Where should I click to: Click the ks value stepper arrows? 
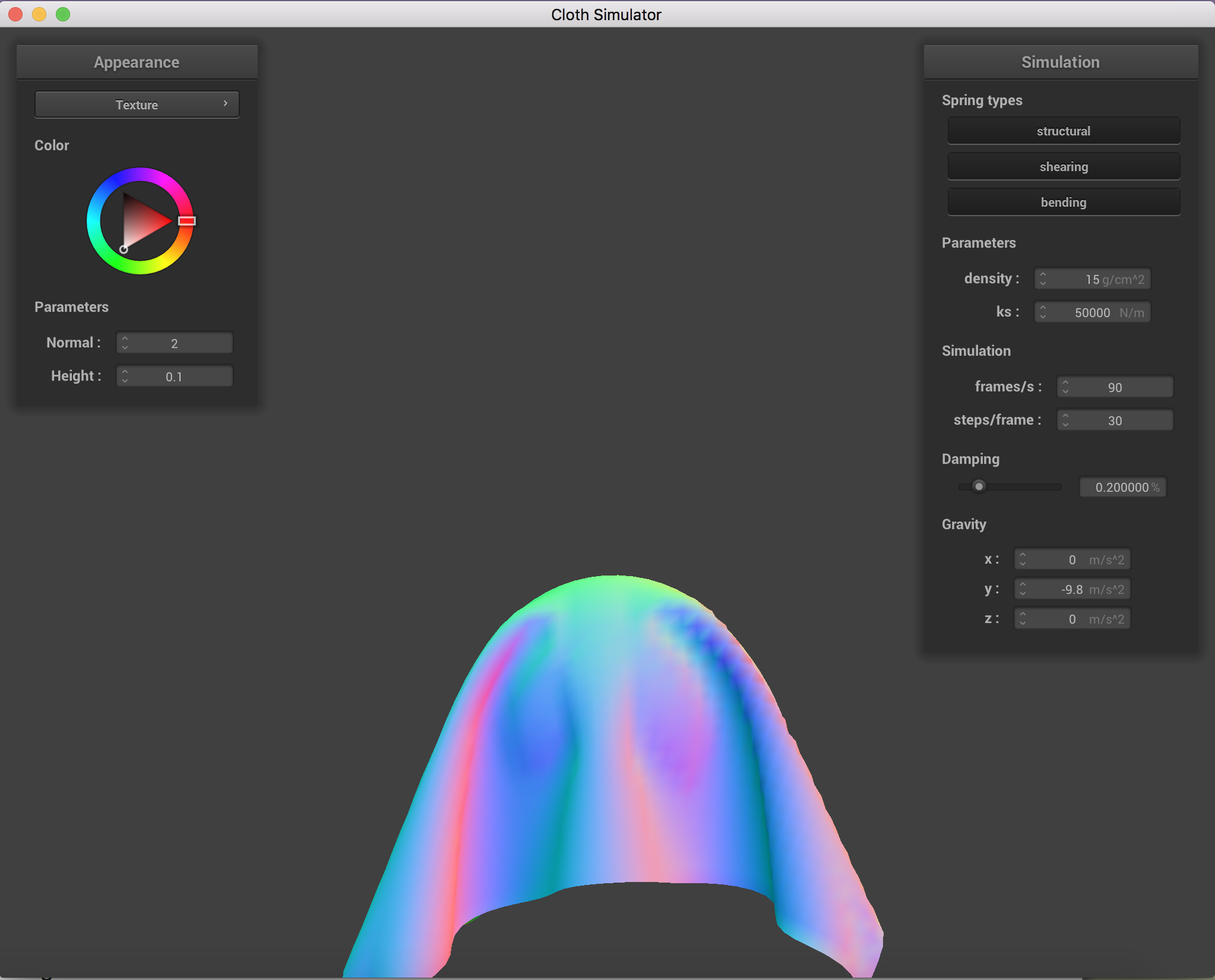[x=1043, y=312]
